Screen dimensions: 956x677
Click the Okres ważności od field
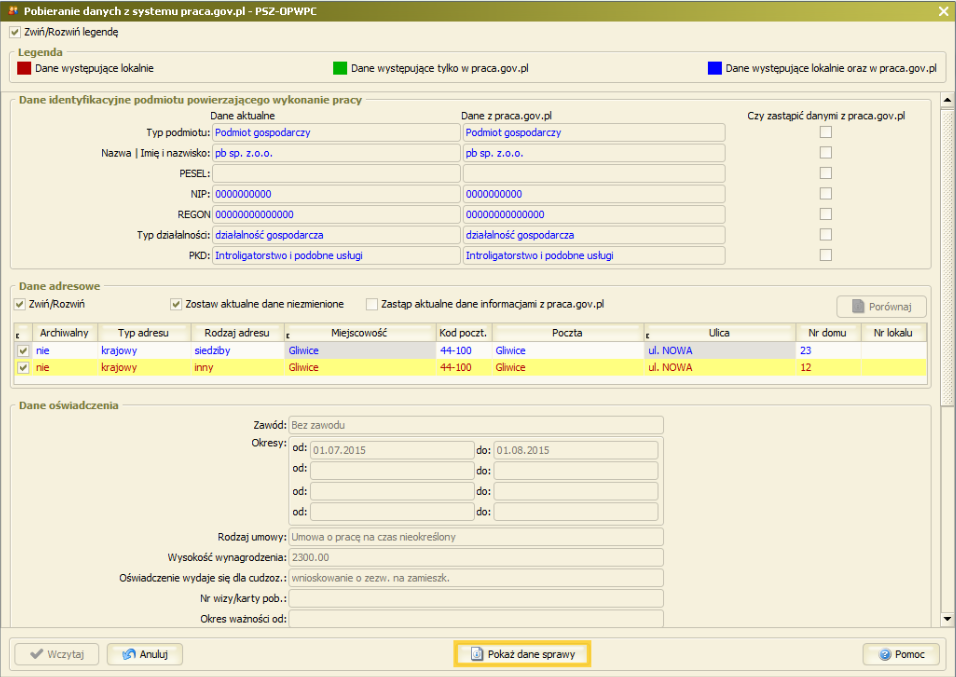[x=476, y=618]
